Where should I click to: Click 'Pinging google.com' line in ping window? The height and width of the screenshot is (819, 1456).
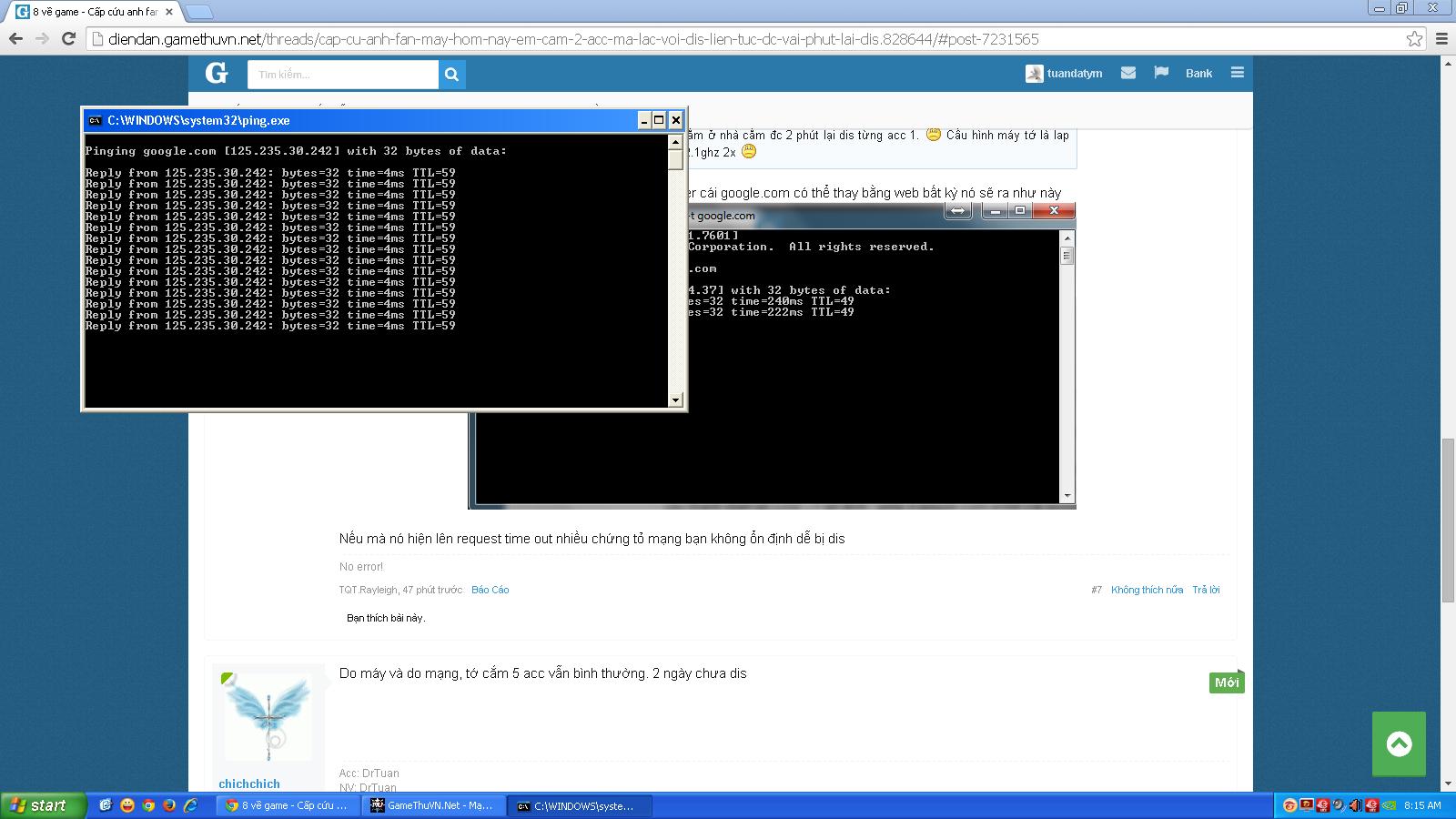[296, 151]
